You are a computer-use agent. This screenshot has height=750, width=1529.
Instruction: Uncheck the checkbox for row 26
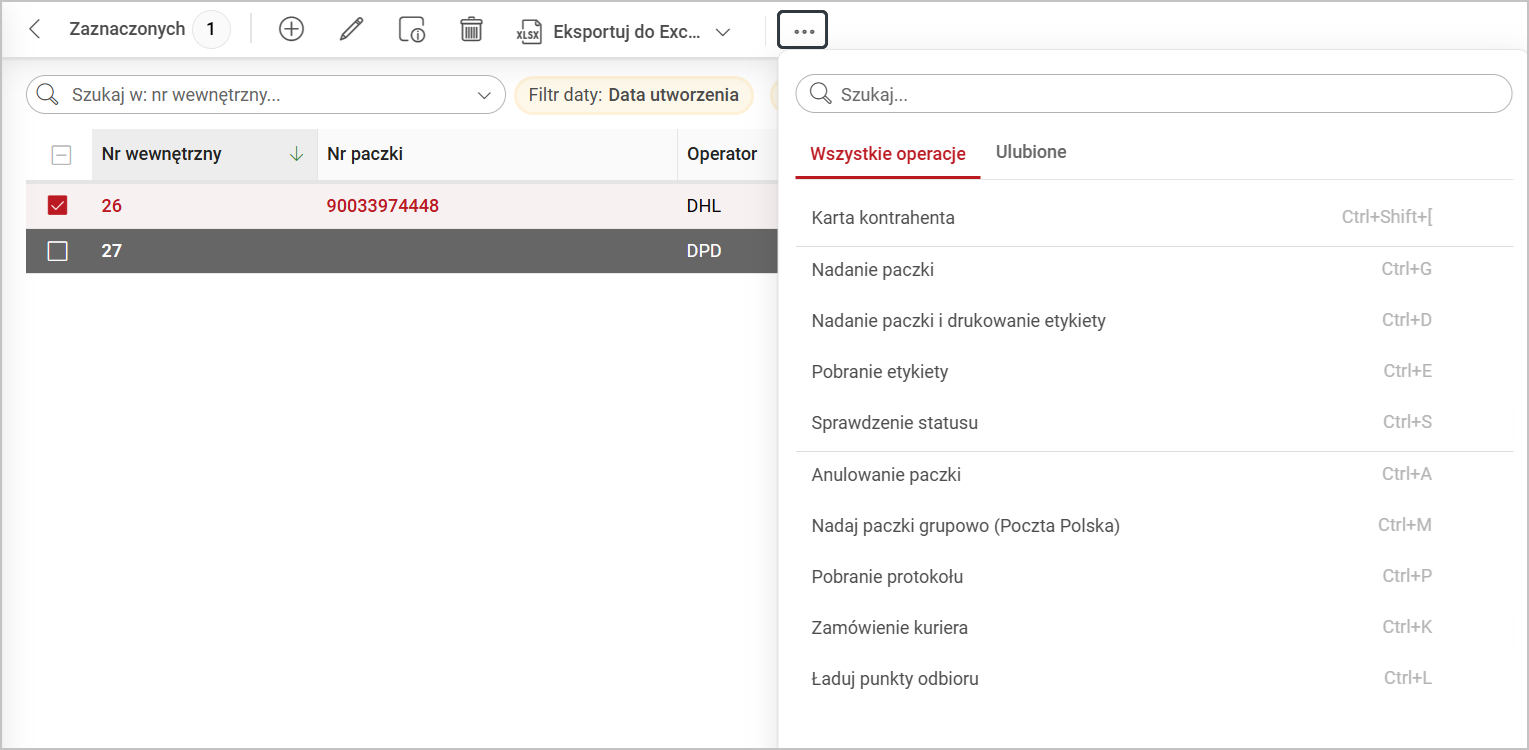(58, 206)
